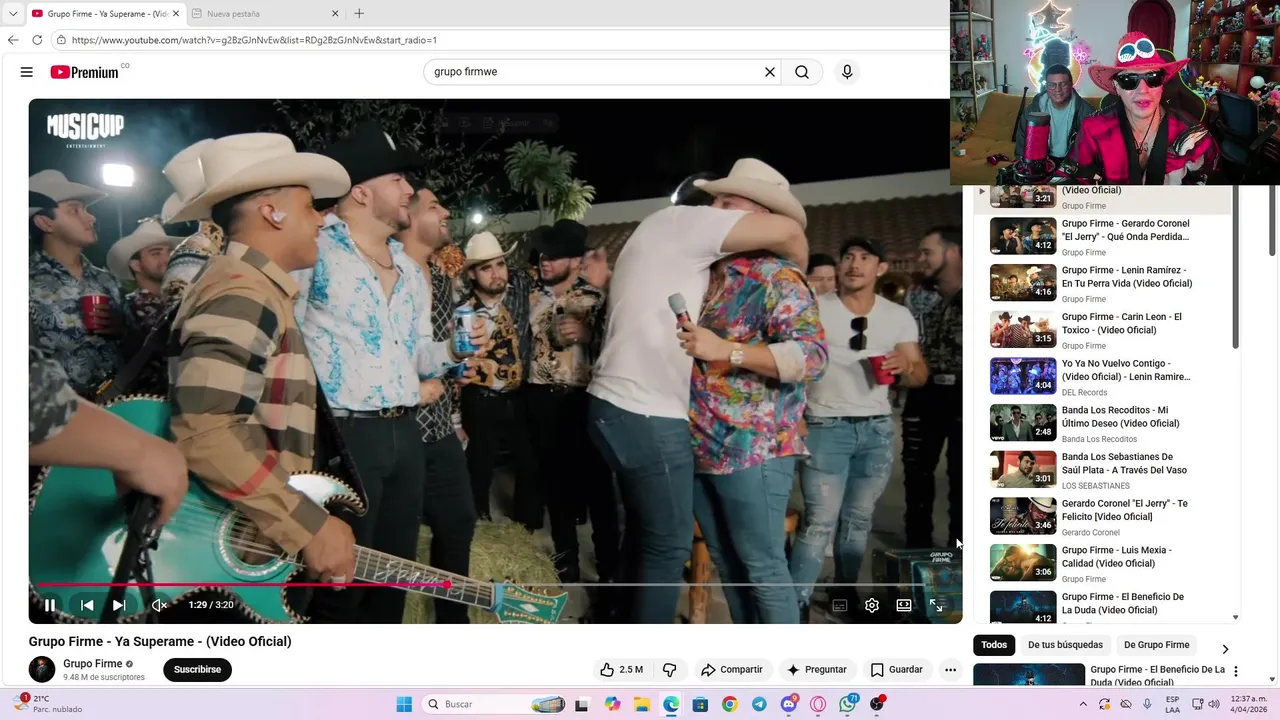Show more filter chips with right arrow
The image size is (1280, 720).
click(x=1225, y=649)
